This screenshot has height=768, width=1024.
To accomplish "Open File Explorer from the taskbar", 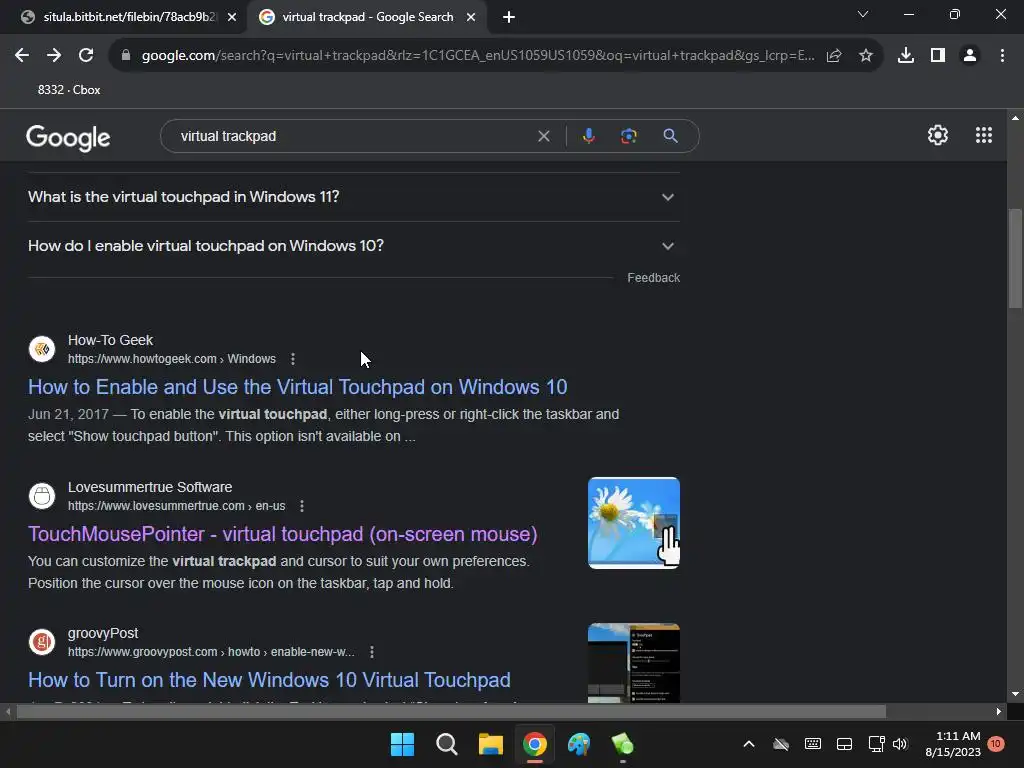I will [490, 744].
